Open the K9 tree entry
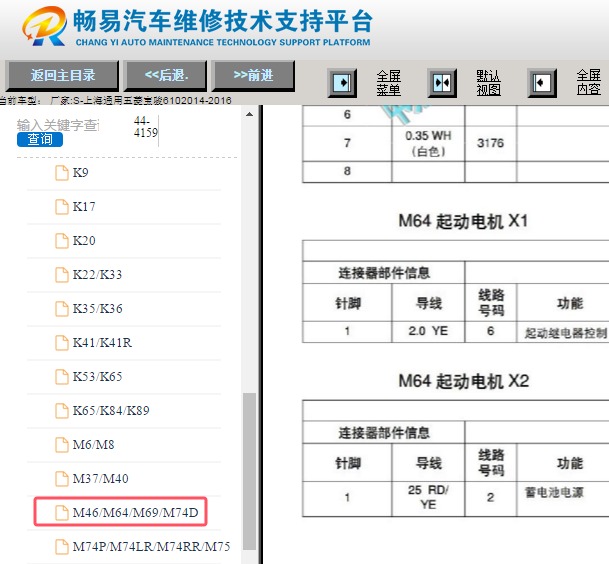The width and height of the screenshot is (609, 564). (x=80, y=172)
